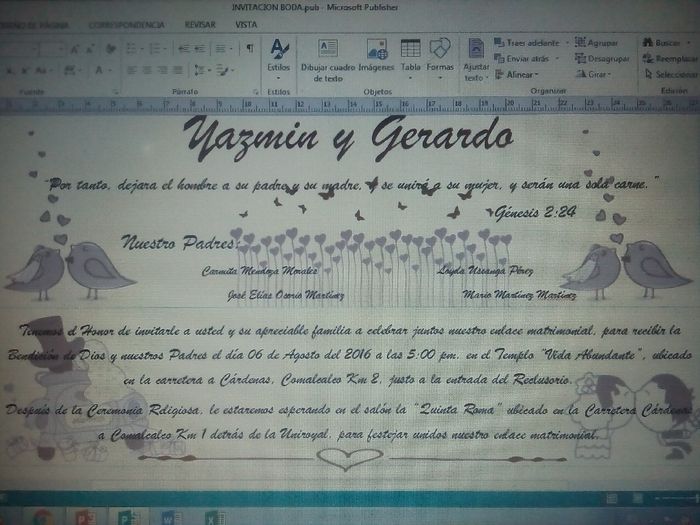Click Reemplazar button
This screenshot has height=525, width=700.
671,58
